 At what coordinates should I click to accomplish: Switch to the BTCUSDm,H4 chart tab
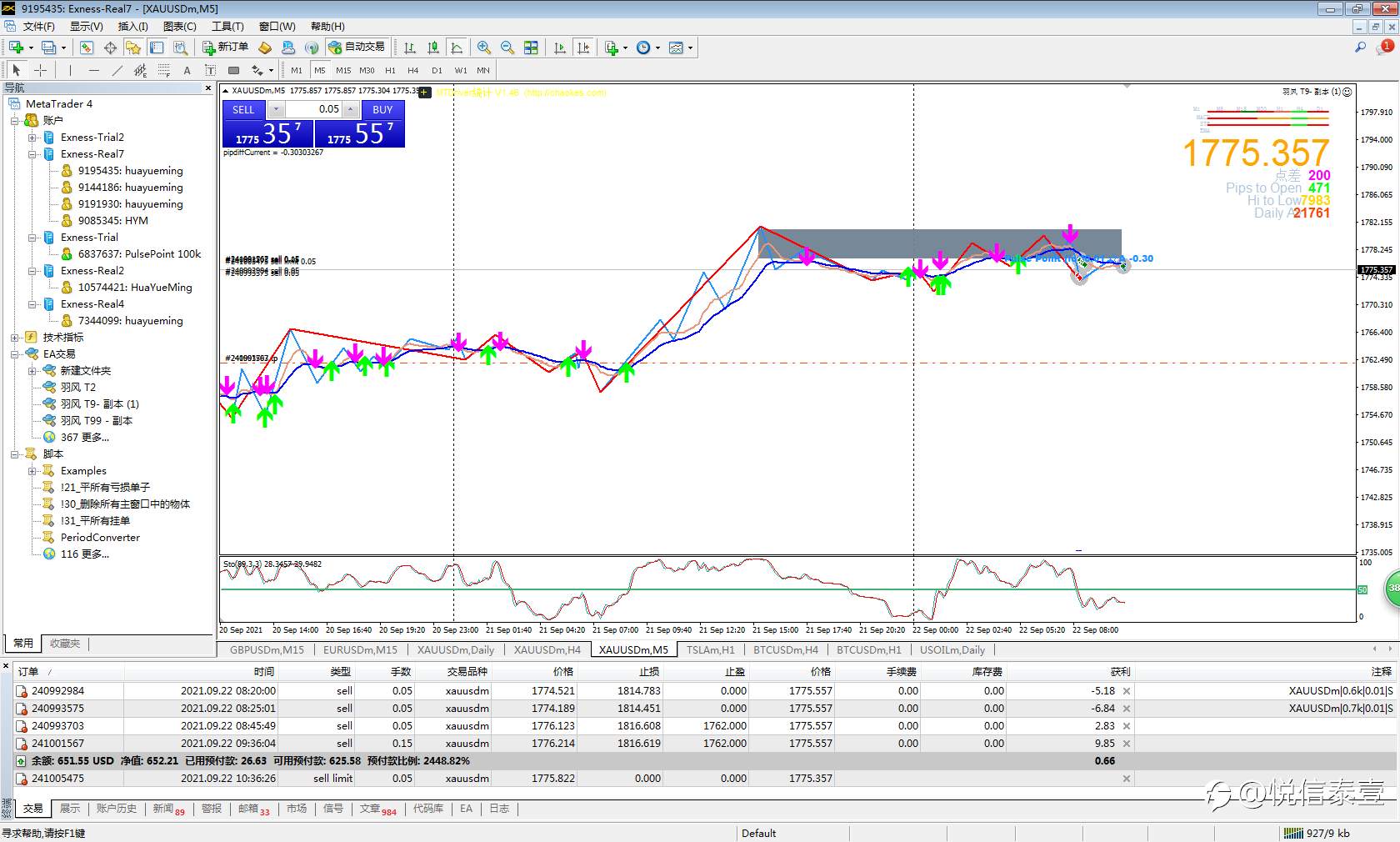[x=786, y=649]
